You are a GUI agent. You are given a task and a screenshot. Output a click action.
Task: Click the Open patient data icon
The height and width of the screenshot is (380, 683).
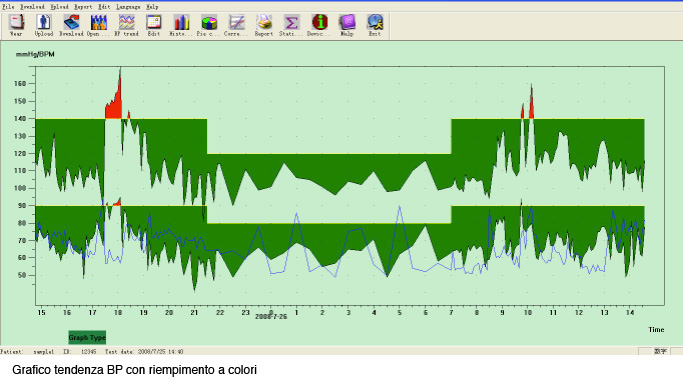98,25
